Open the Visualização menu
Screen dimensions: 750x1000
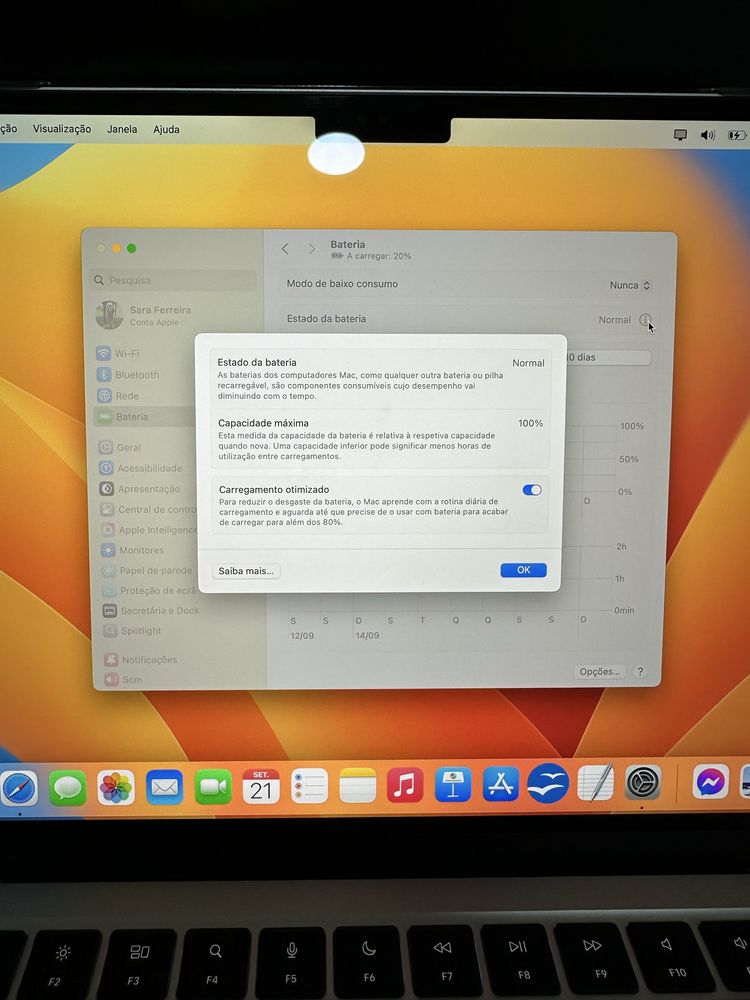[x=62, y=129]
